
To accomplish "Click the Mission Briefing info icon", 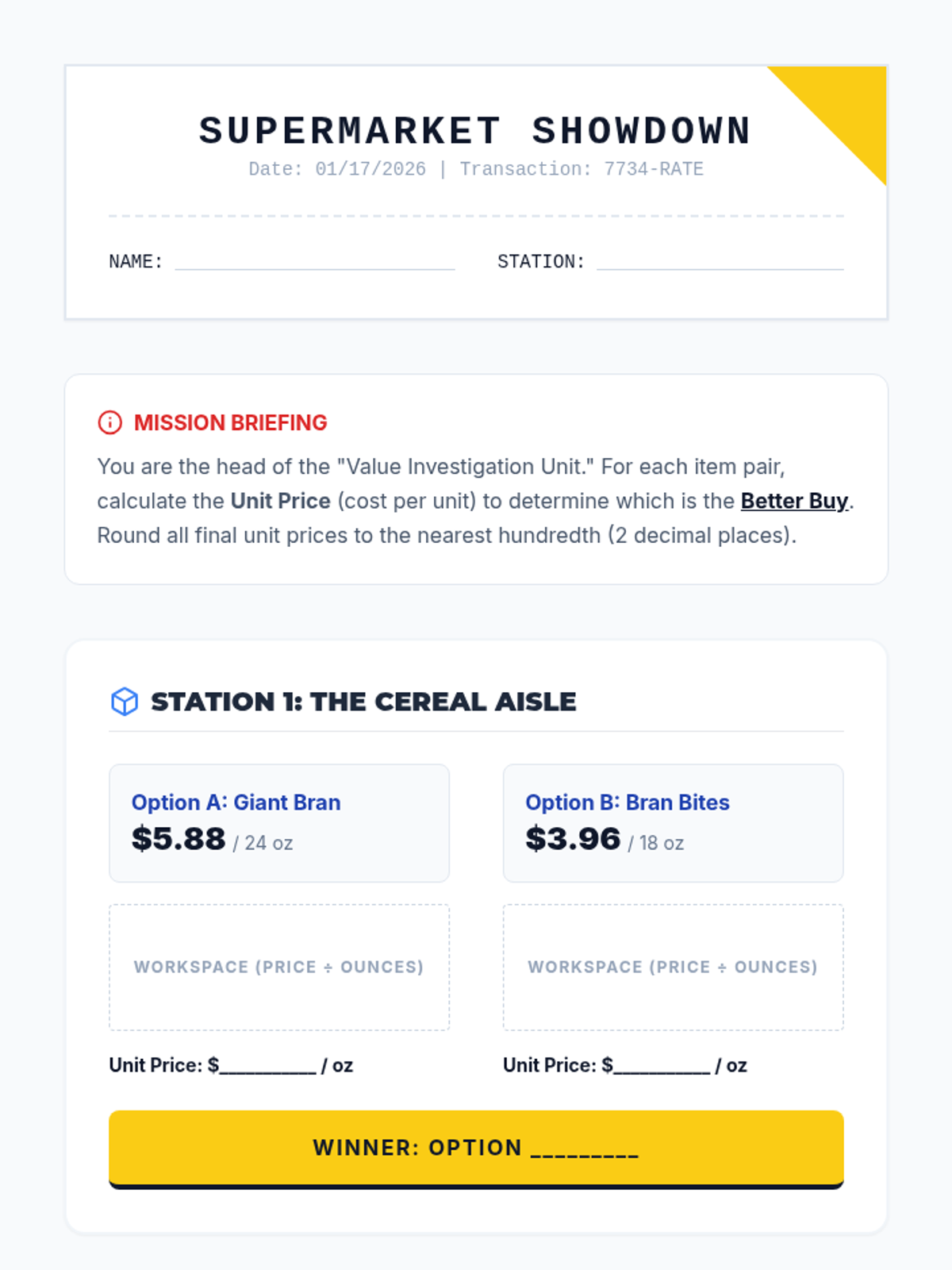I will click(109, 422).
